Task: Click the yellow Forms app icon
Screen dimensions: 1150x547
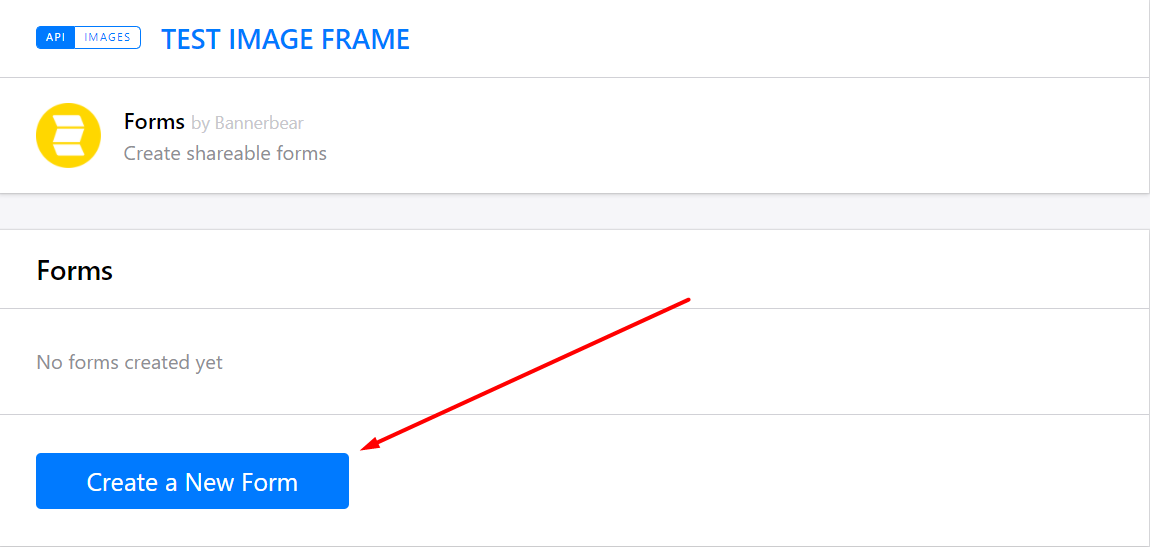Action: pos(68,136)
